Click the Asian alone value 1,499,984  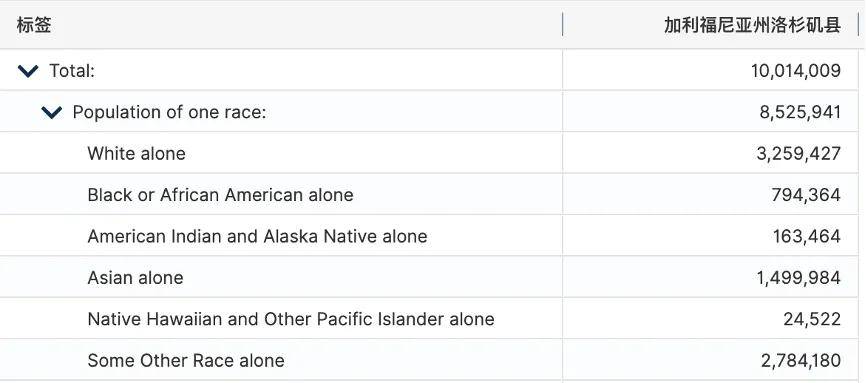[x=799, y=278]
